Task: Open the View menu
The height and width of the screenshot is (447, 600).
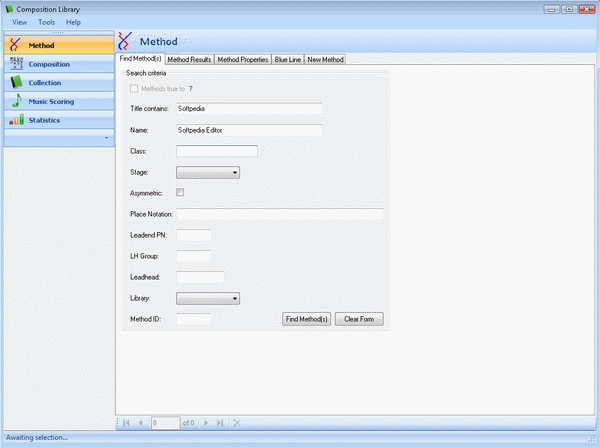Action: 20,22
